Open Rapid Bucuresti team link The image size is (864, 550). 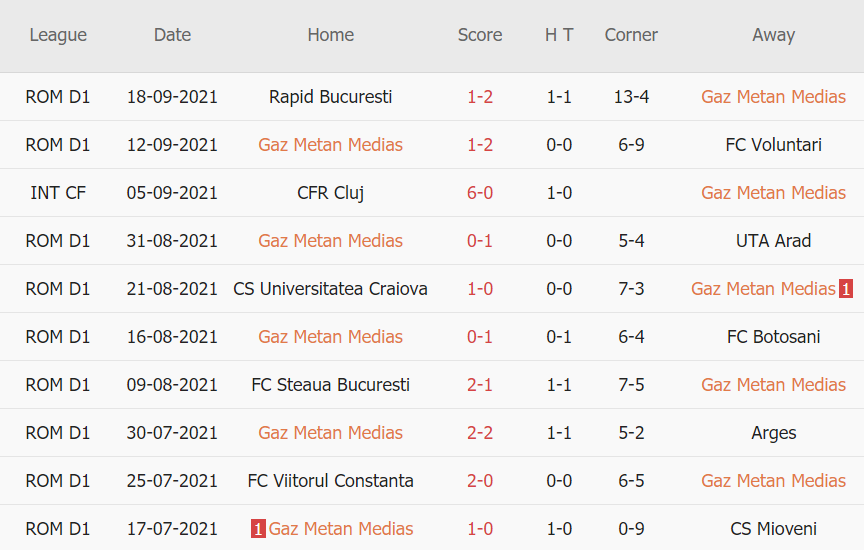point(330,97)
